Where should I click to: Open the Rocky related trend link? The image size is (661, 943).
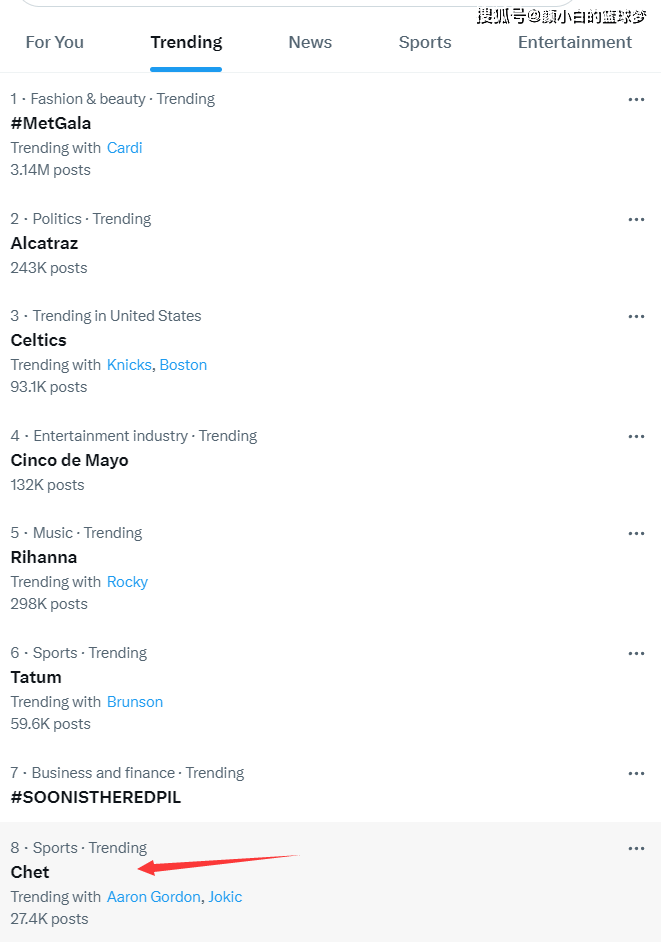128,582
